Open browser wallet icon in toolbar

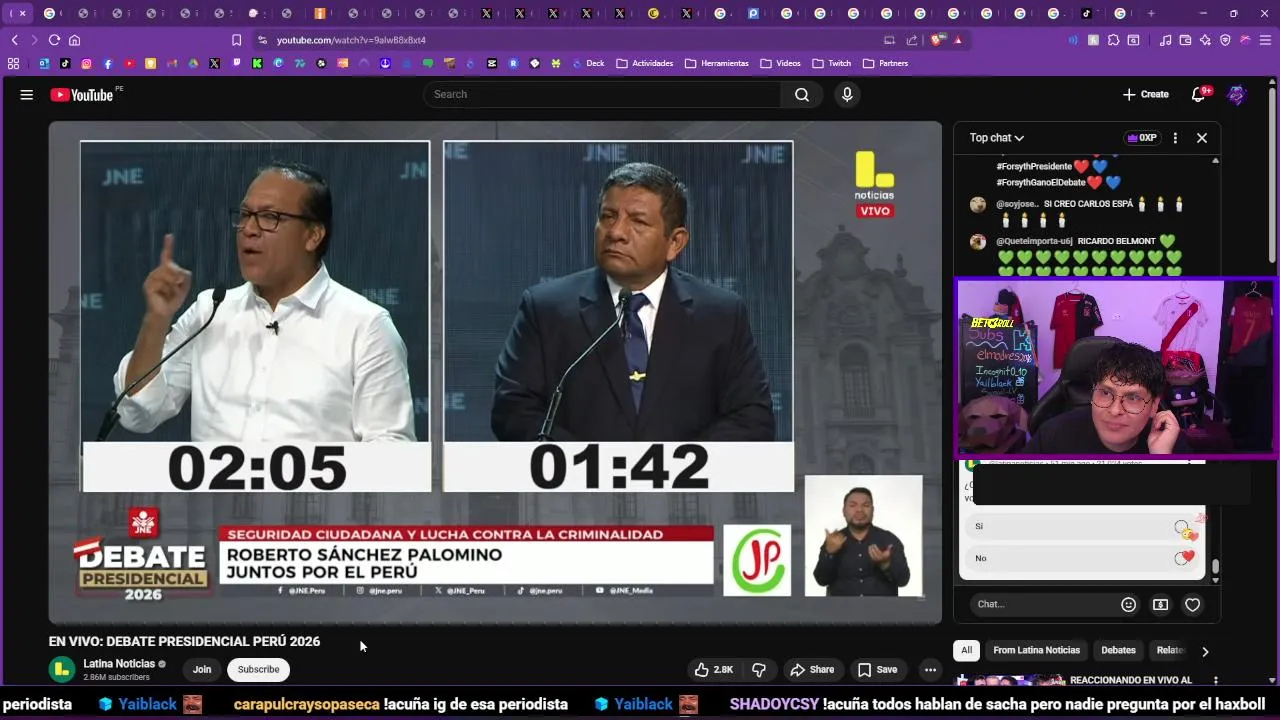(x=1185, y=40)
